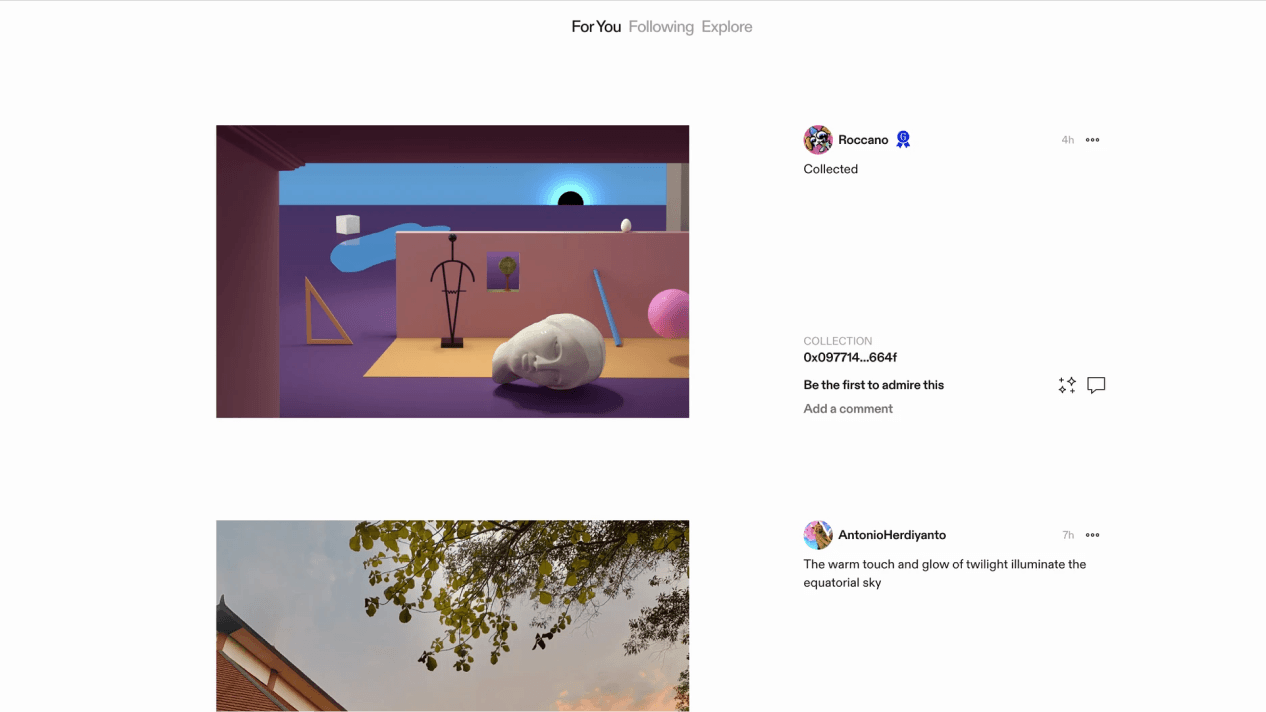Click the Add a comment field
Image resolution: width=1266 pixels, height=712 pixels.
coord(848,409)
